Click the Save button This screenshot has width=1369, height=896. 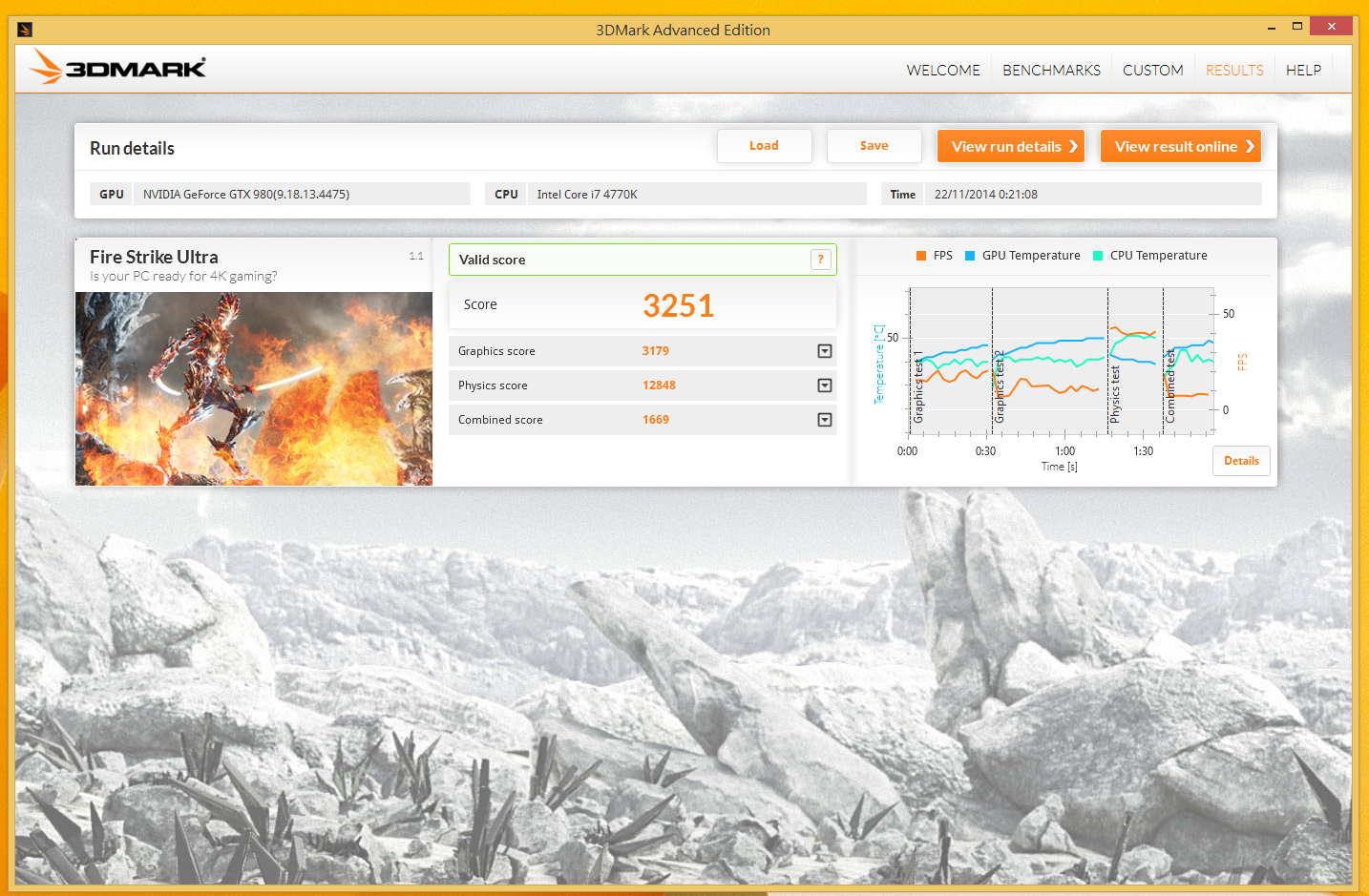point(874,146)
